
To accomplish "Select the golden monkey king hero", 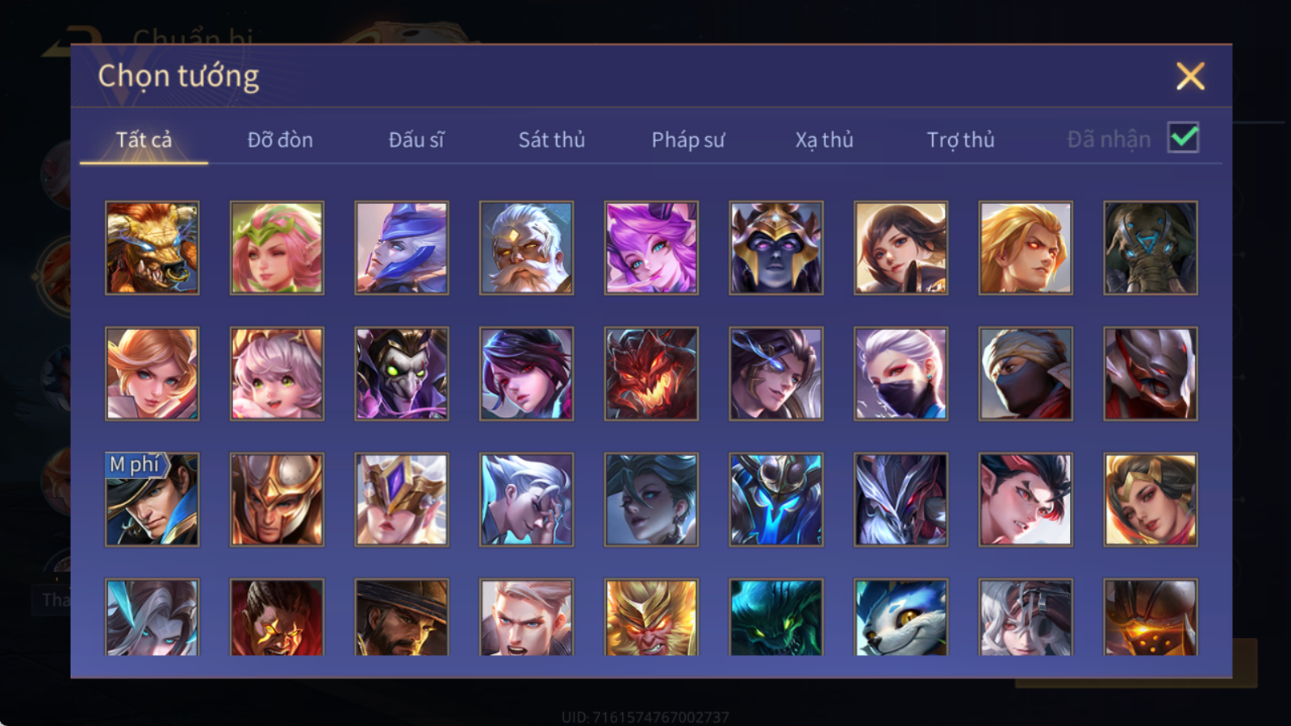I will click(651, 618).
